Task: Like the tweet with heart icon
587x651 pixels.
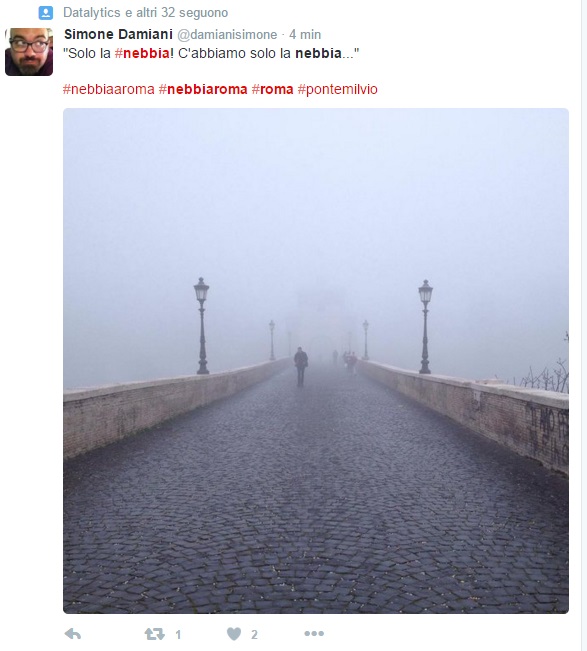Action: 234,634
